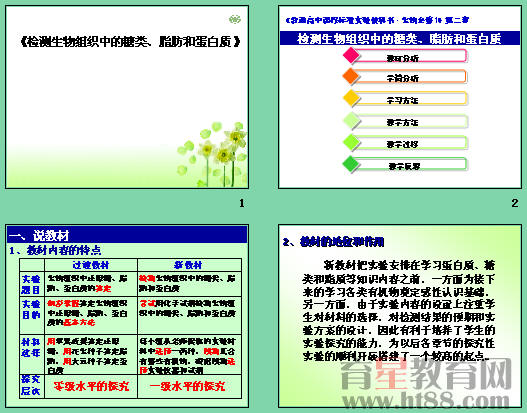527x413 pixels.
Task: Click the lime green diamond icon
Action: (351, 142)
